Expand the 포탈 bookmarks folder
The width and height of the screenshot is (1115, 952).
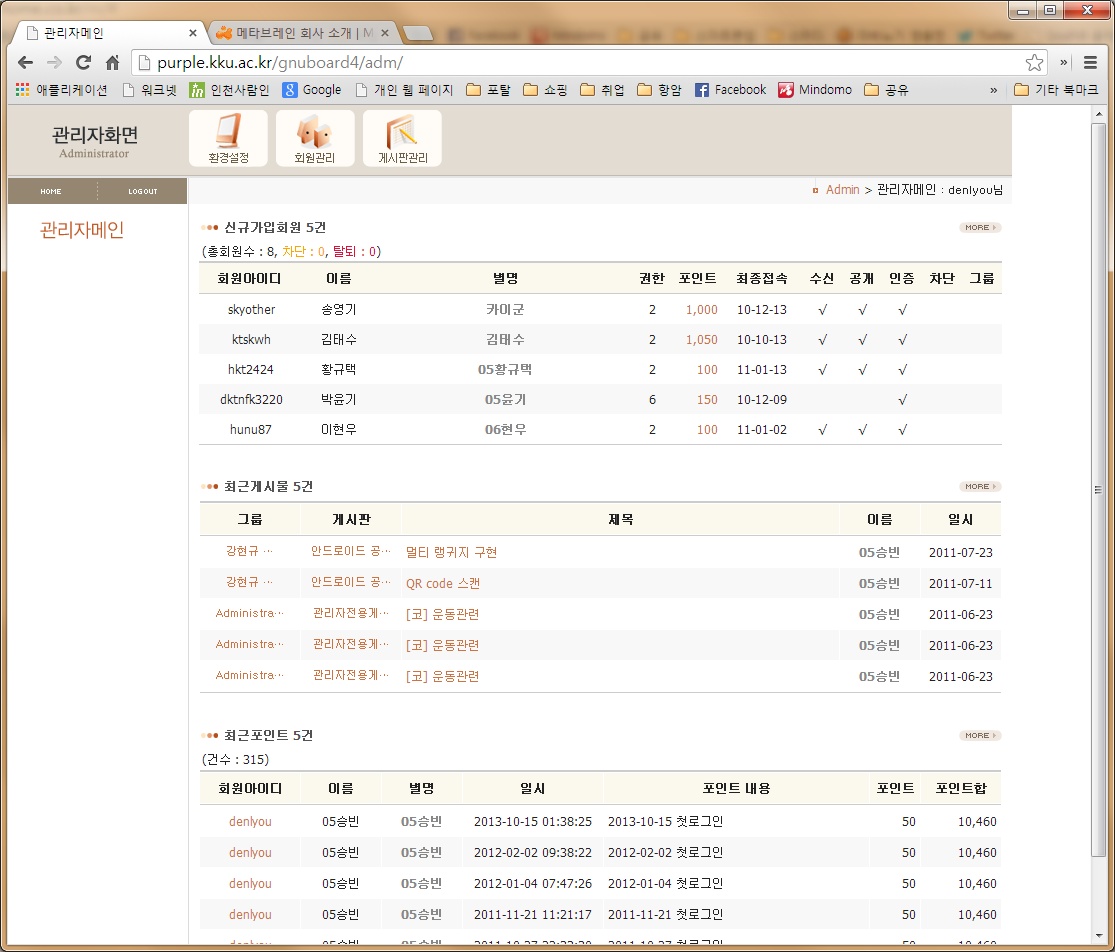click(488, 90)
